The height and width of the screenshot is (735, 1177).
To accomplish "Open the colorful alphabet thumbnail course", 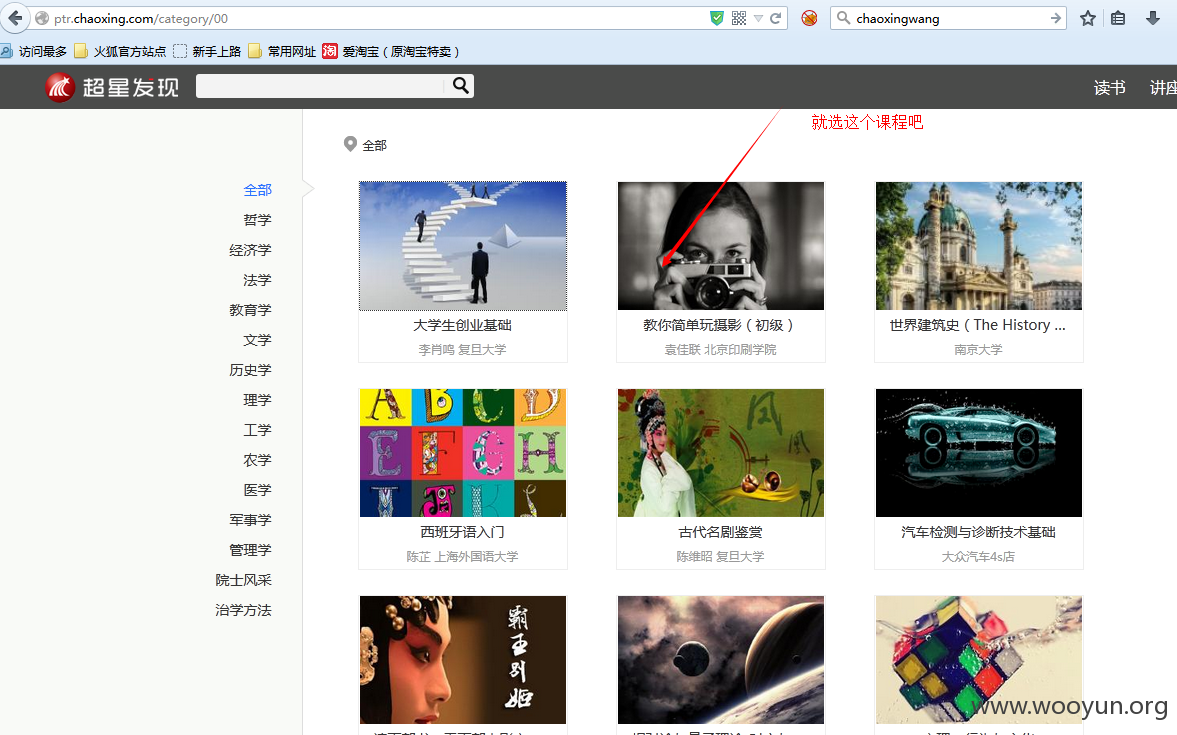I will click(x=463, y=453).
